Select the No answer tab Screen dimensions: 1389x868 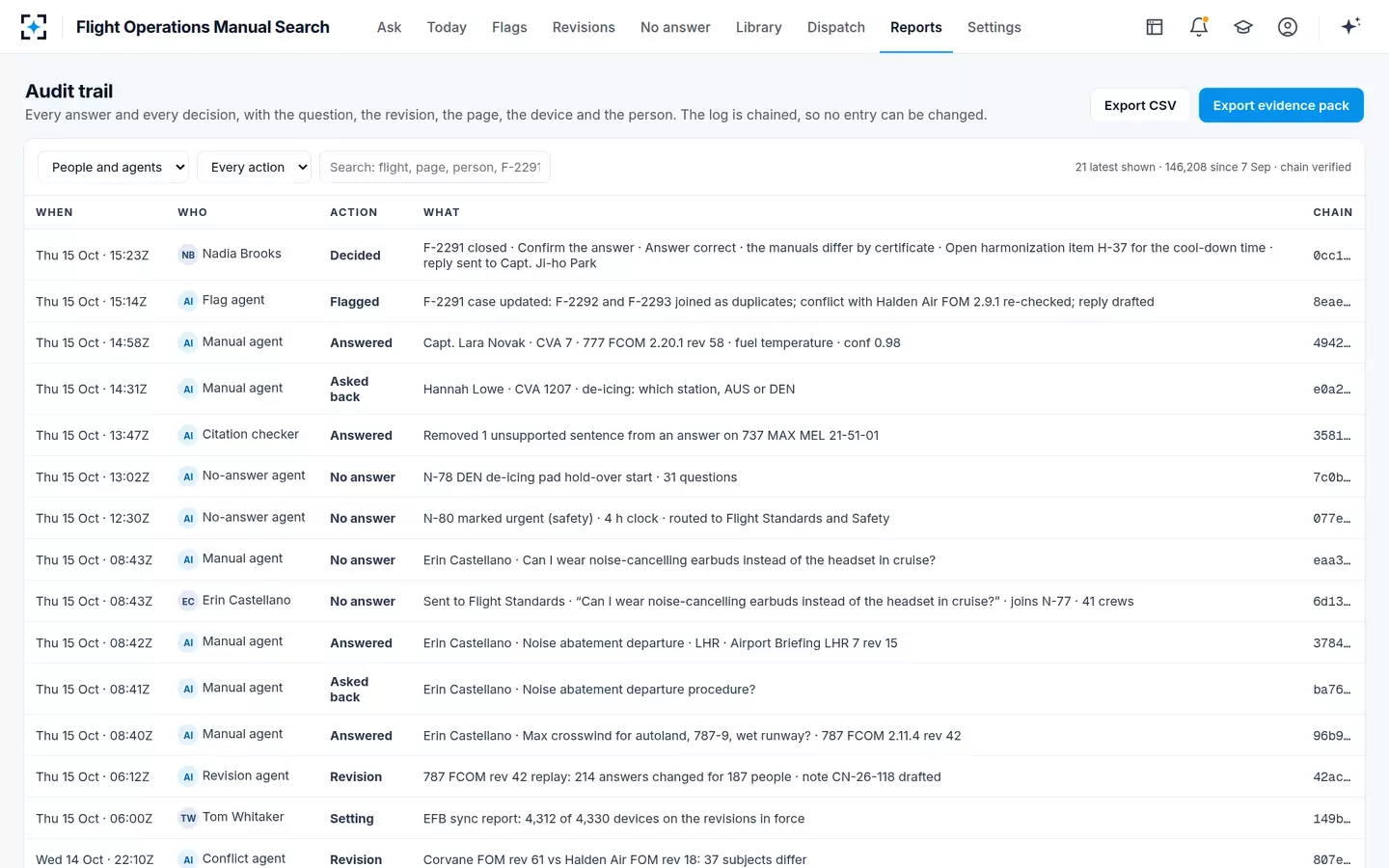(675, 27)
